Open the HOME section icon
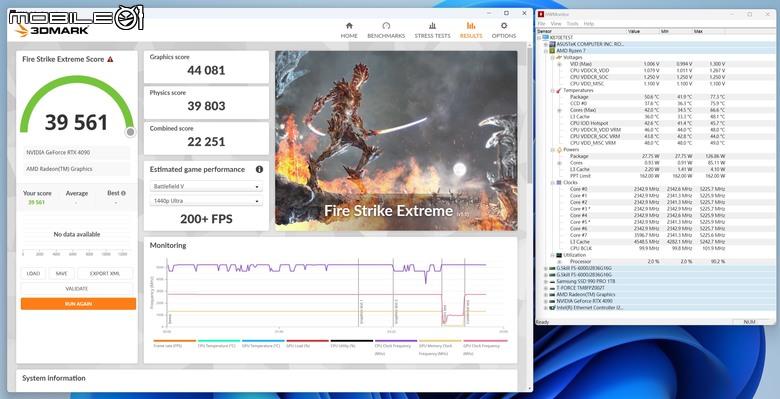 point(349,26)
